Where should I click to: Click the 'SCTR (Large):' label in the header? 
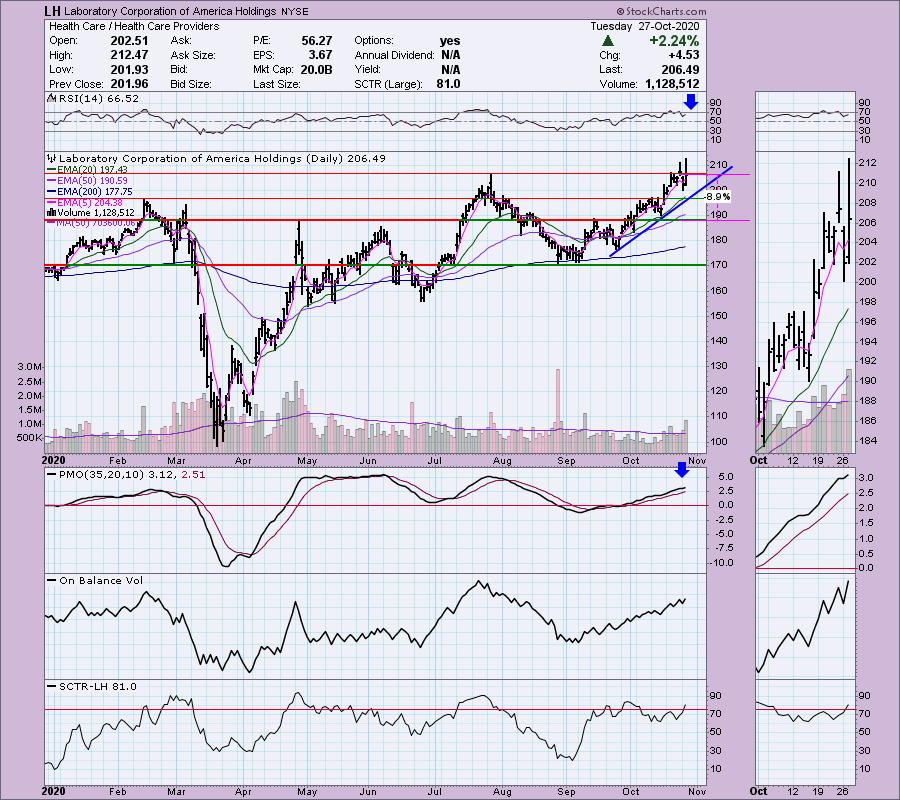(x=389, y=84)
